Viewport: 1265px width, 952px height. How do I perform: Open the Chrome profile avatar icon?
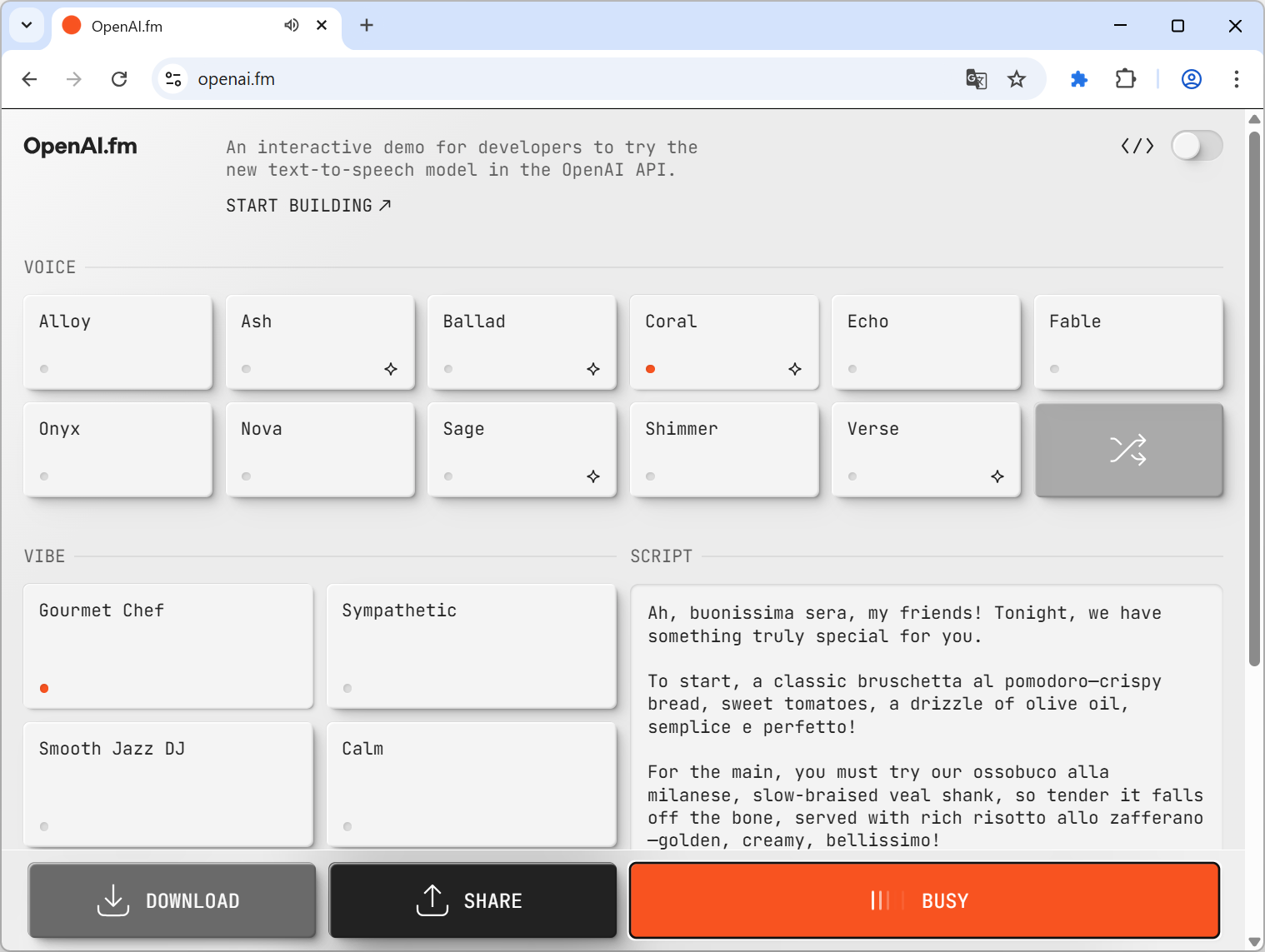(x=1192, y=79)
